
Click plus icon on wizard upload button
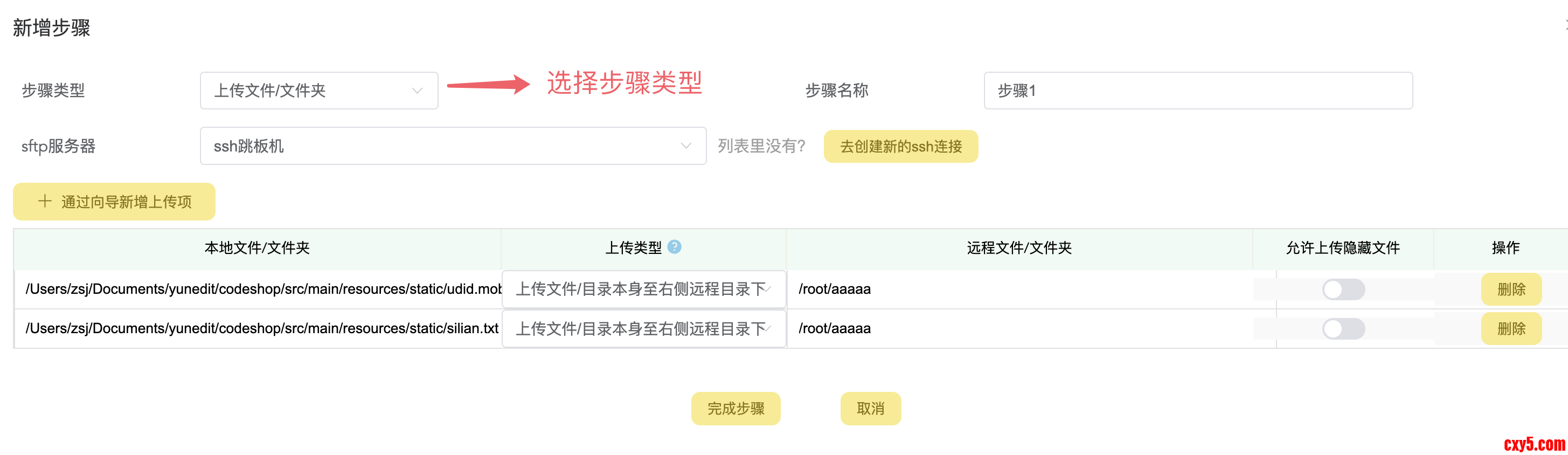click(44, 201)
